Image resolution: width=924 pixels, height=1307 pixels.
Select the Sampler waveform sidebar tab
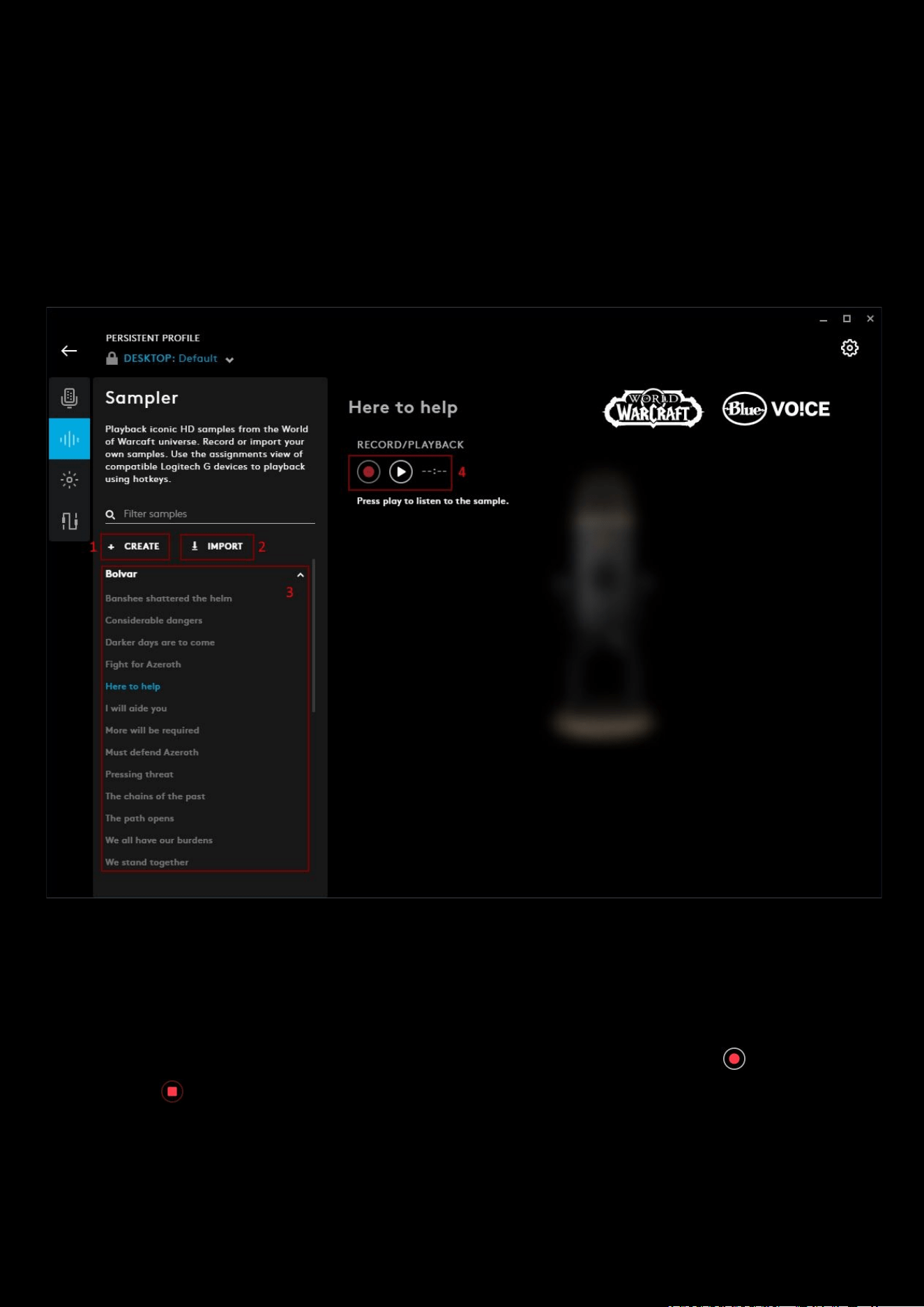coord(69,439)
